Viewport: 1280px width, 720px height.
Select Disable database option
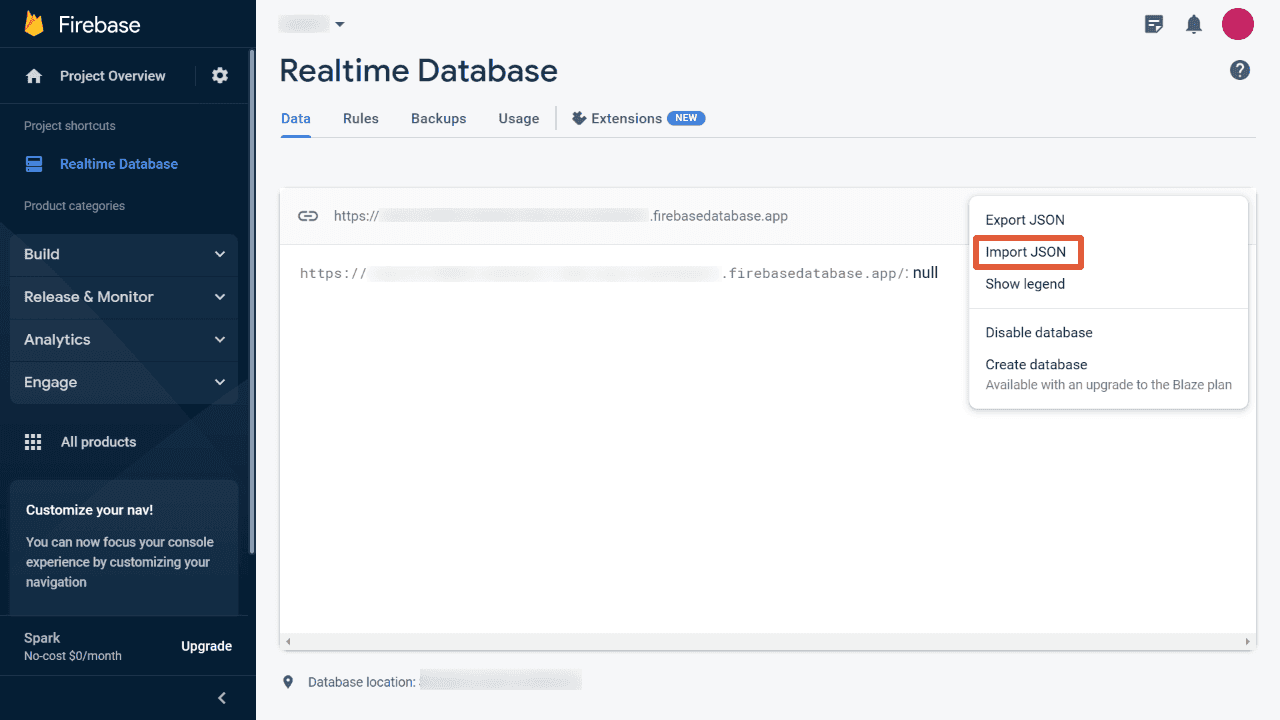pos(1041,332)
